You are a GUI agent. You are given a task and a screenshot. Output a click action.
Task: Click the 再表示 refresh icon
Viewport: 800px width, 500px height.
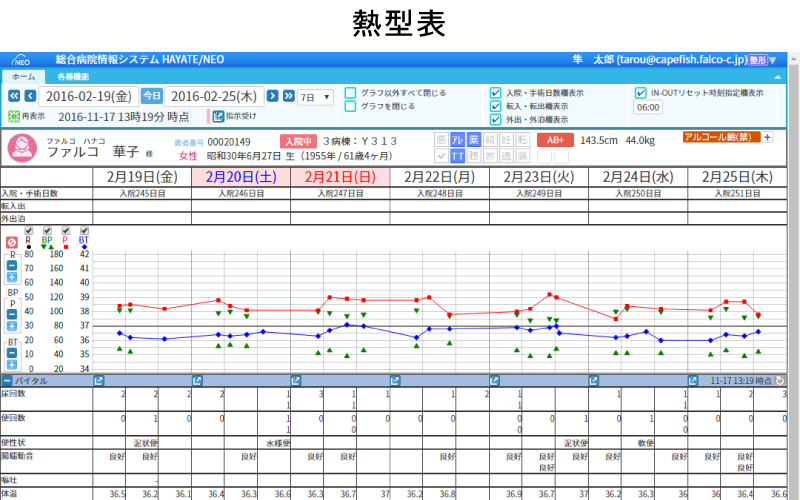pos(13,116)
